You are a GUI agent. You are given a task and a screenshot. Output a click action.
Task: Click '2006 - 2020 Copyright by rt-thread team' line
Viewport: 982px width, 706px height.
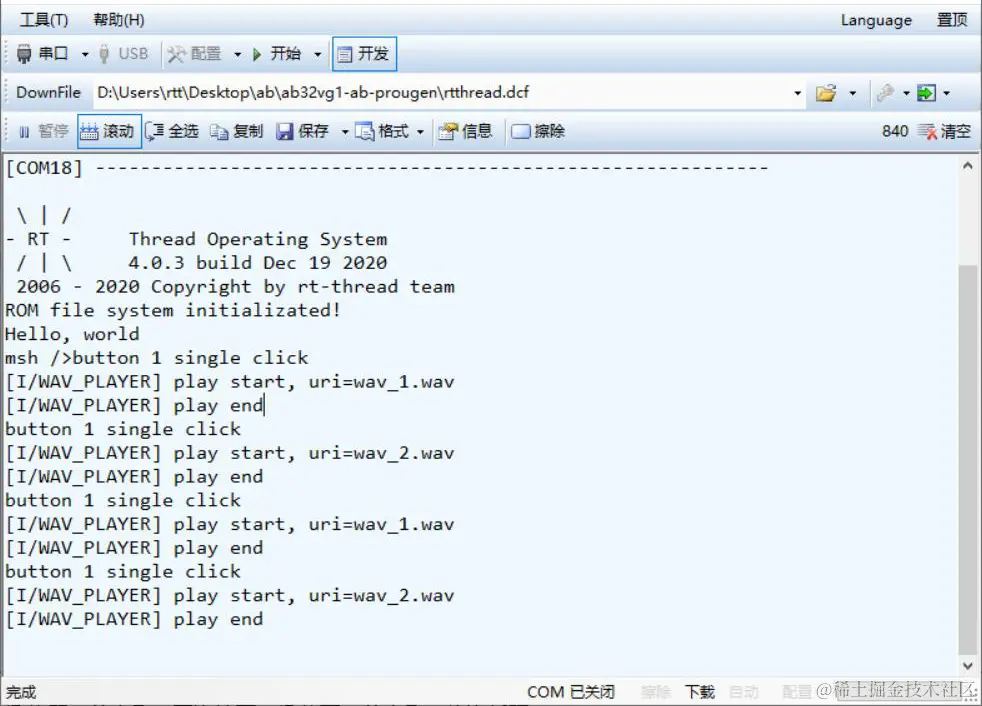coord(235,287)
